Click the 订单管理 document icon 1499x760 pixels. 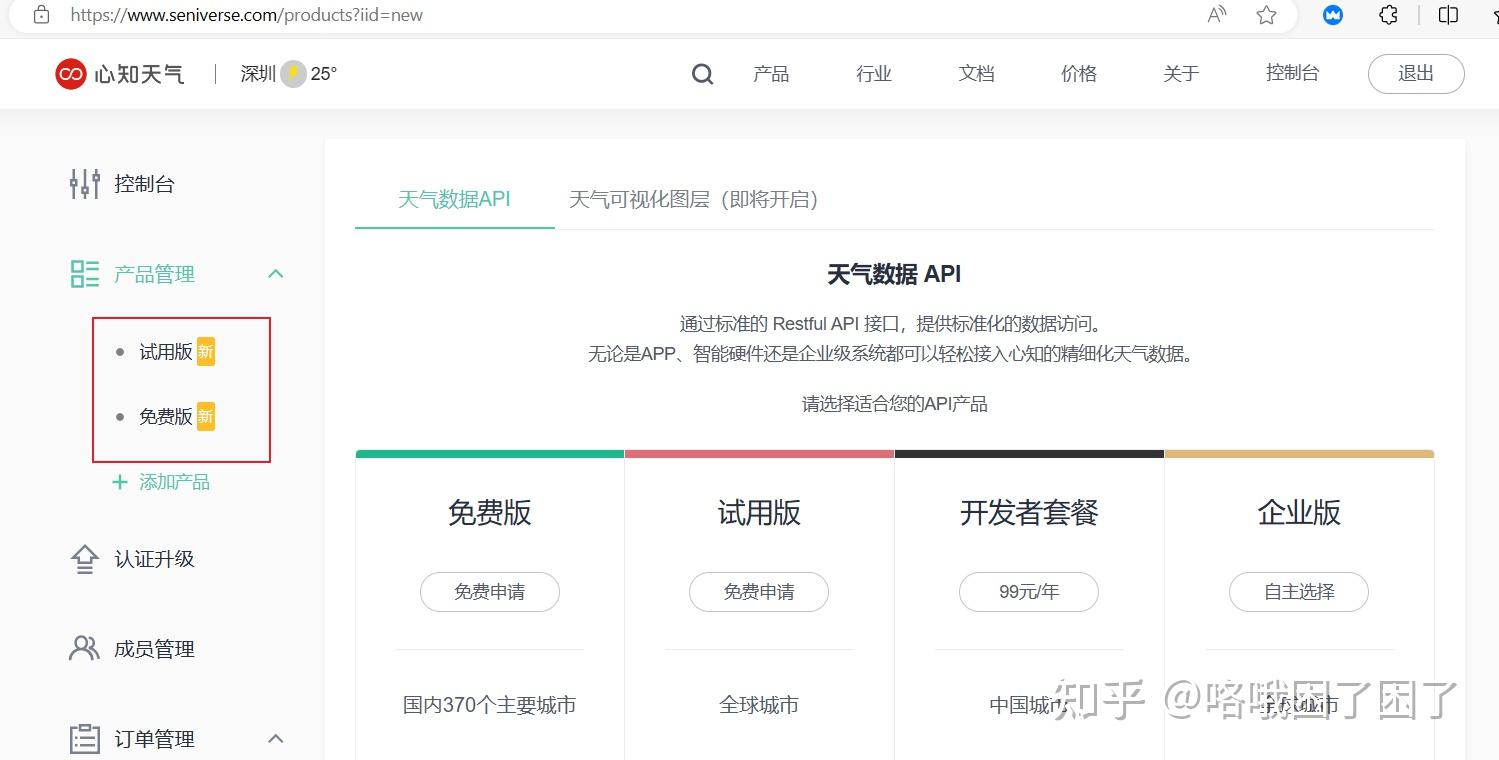point(85,738)
